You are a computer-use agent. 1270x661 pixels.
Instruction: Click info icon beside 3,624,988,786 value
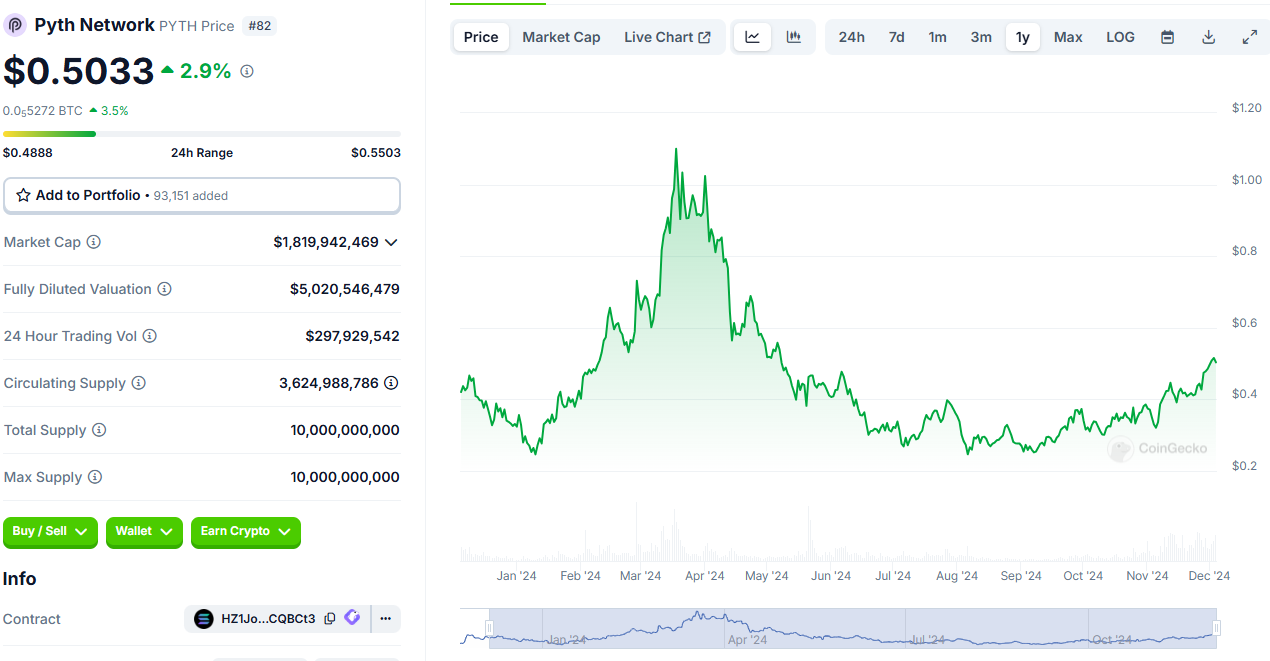(392, 383)
